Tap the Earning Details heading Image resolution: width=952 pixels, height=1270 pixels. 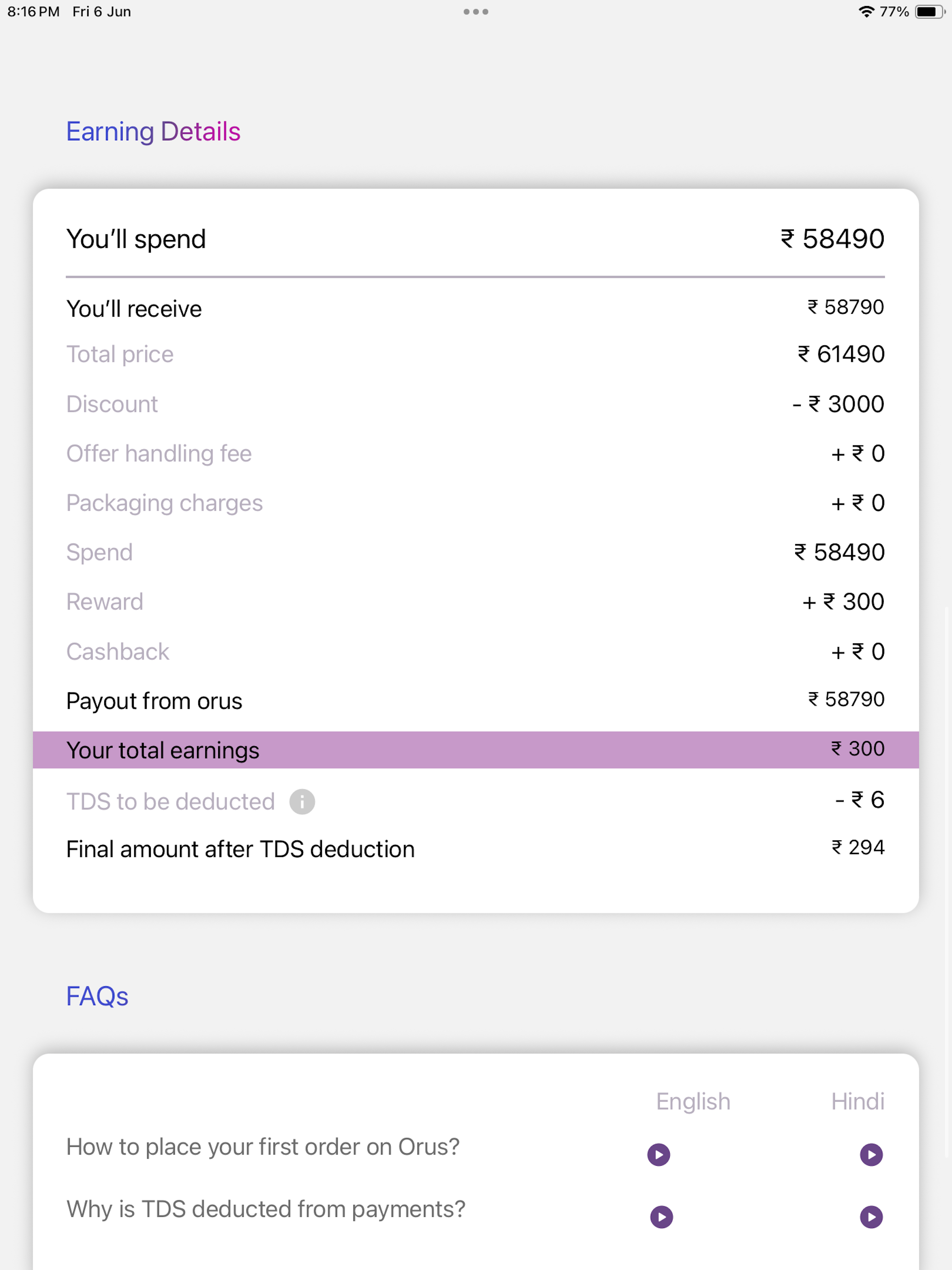point(153,132)
